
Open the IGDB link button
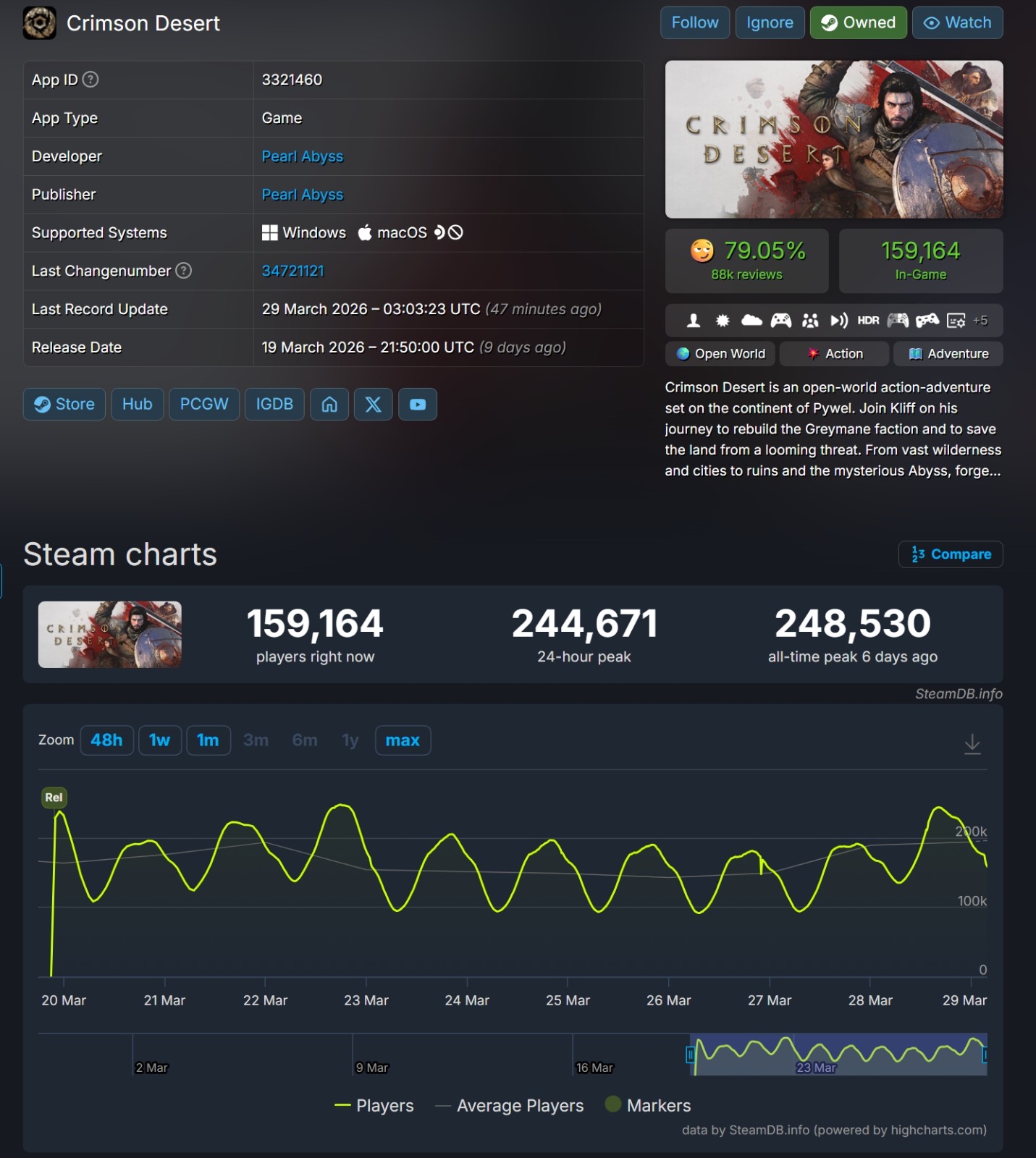pyautogui.click(x=274, y=404)
